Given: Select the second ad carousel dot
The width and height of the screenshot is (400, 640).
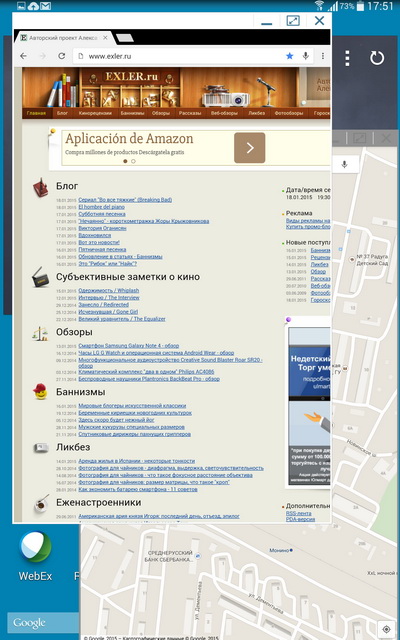Looking at the screenshot, I should point(133,161).
